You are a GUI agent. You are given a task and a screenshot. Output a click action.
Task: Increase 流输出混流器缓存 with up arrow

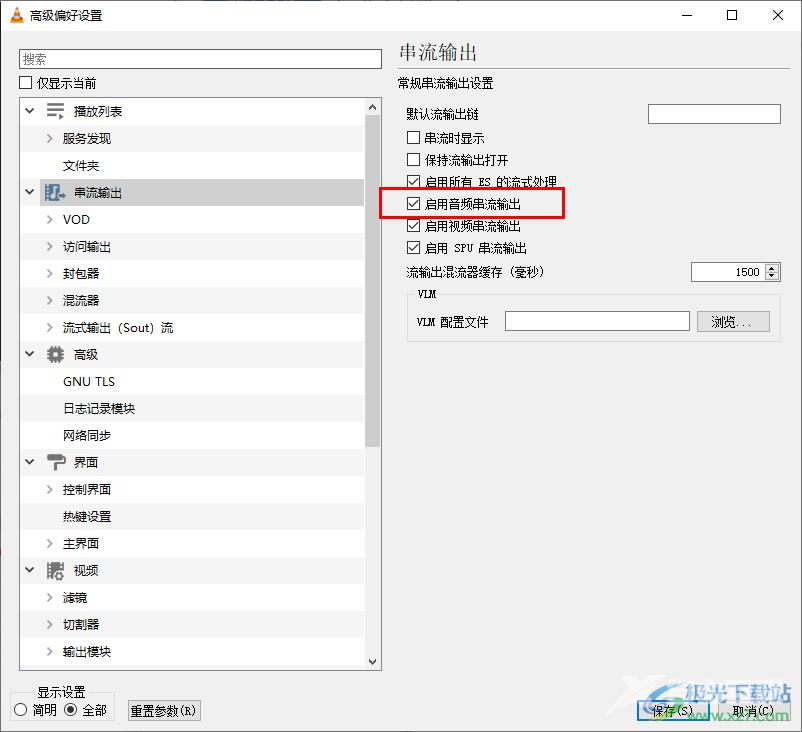tap(772, 268)
